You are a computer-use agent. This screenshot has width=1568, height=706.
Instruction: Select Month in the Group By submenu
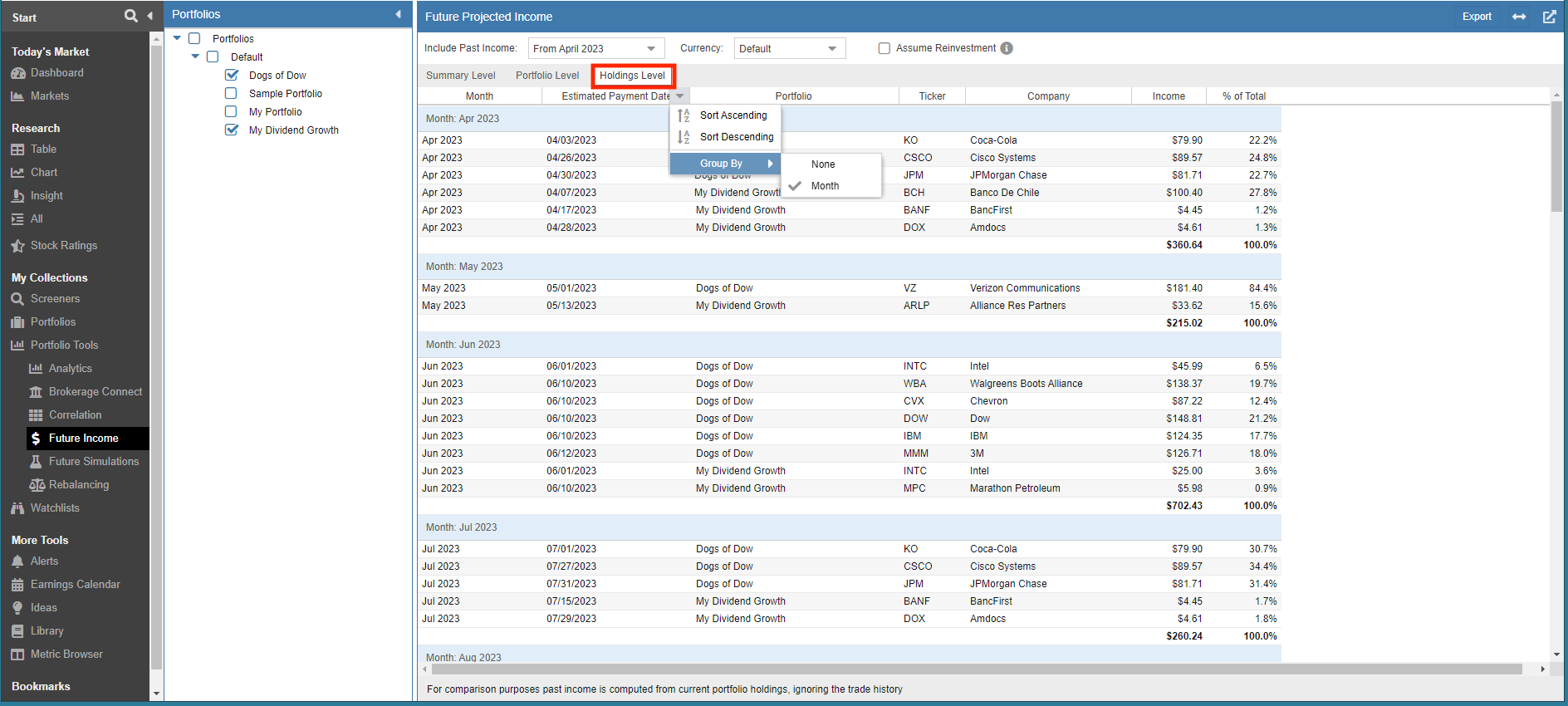pyautogui.click(x=831, y=186)
